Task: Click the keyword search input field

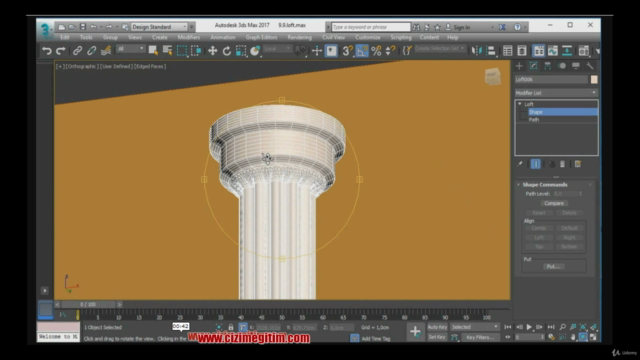Action: (x=371, y=27)
